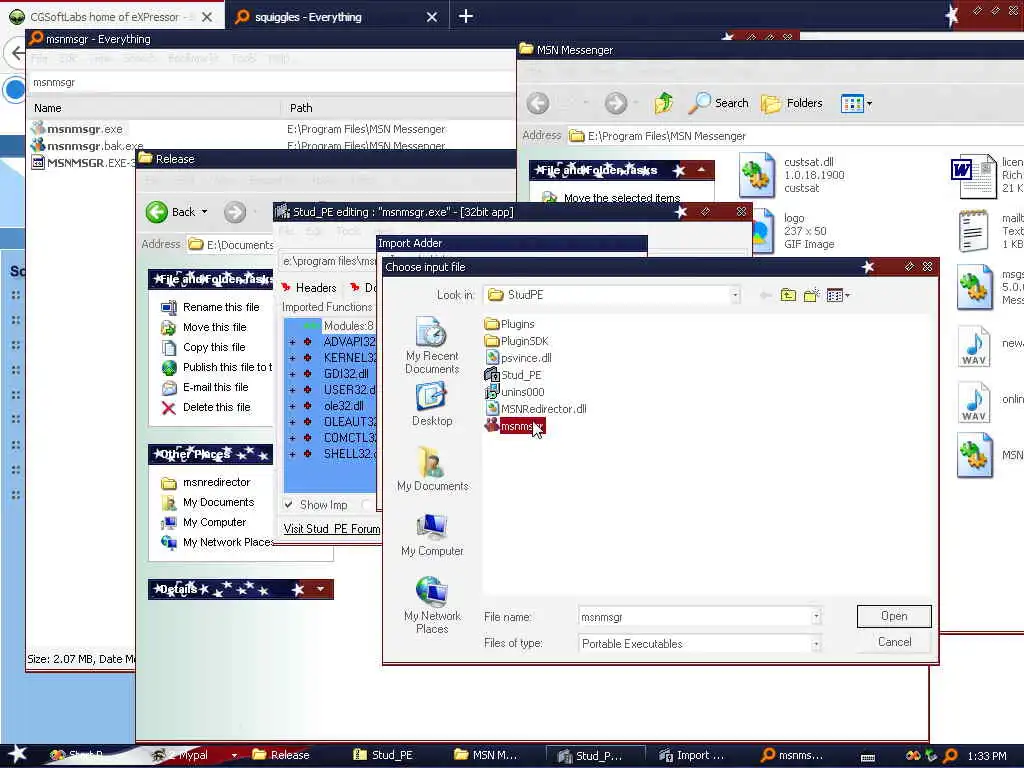Click the Create New Folder icon in dialog
Image resolution: width=1024 pixels, height=768 pixels.
(812, 295)
